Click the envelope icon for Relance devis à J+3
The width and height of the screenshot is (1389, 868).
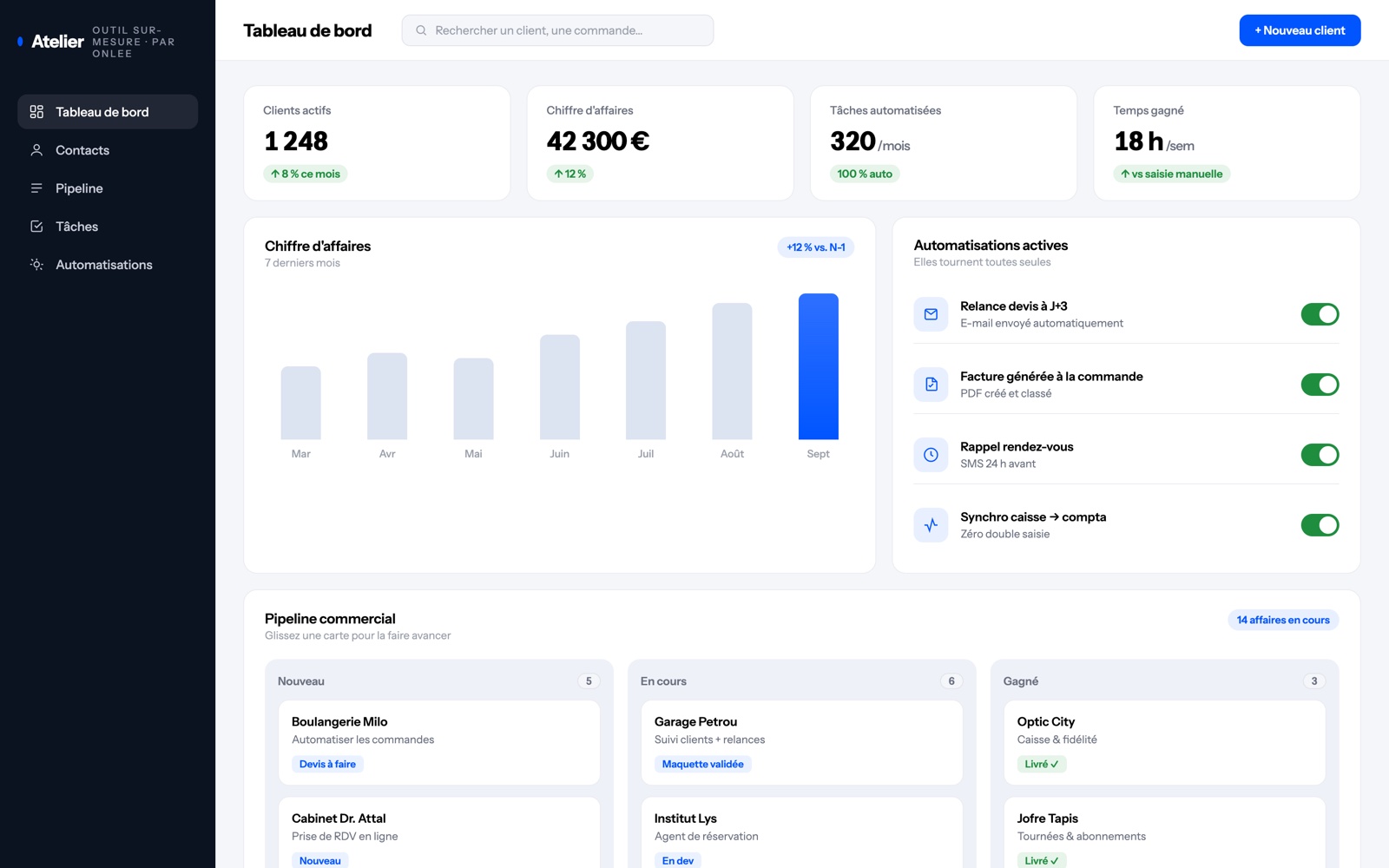coord(931,314)
